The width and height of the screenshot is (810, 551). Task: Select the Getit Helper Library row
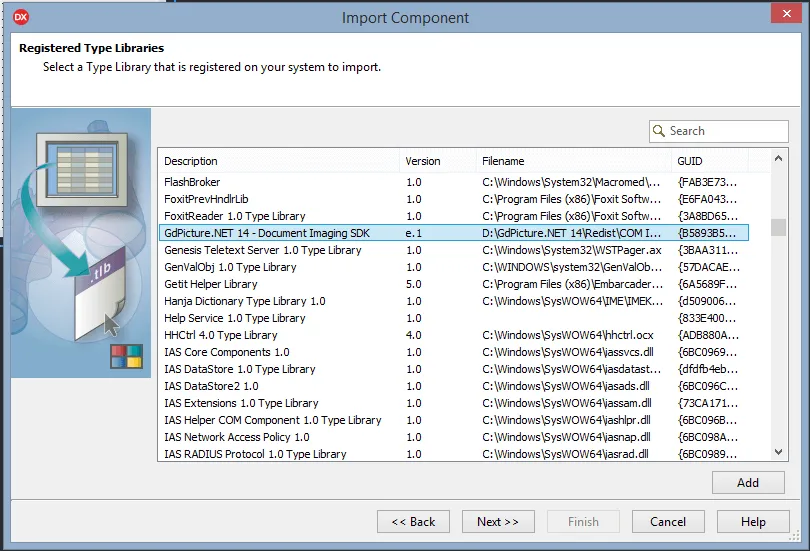pos(454,284)
